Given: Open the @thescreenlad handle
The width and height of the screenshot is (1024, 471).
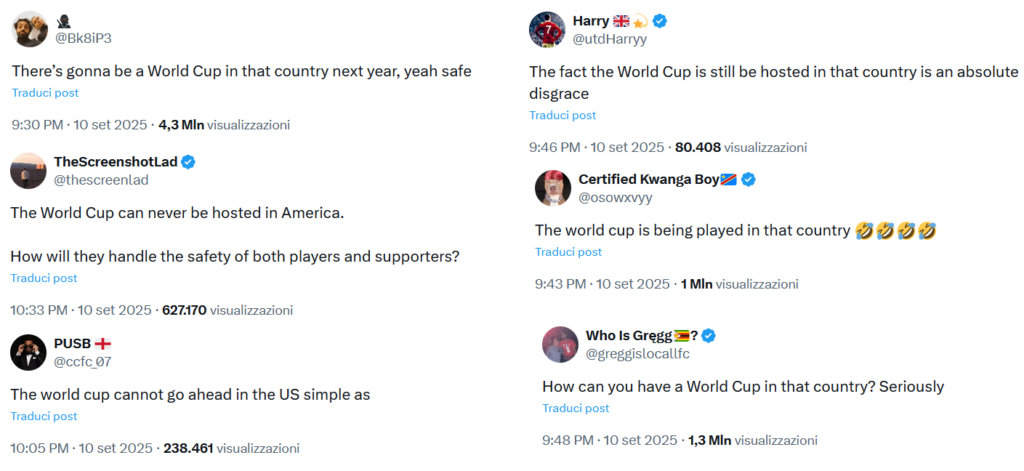Looking at the screenshot, I should (101, 180).
